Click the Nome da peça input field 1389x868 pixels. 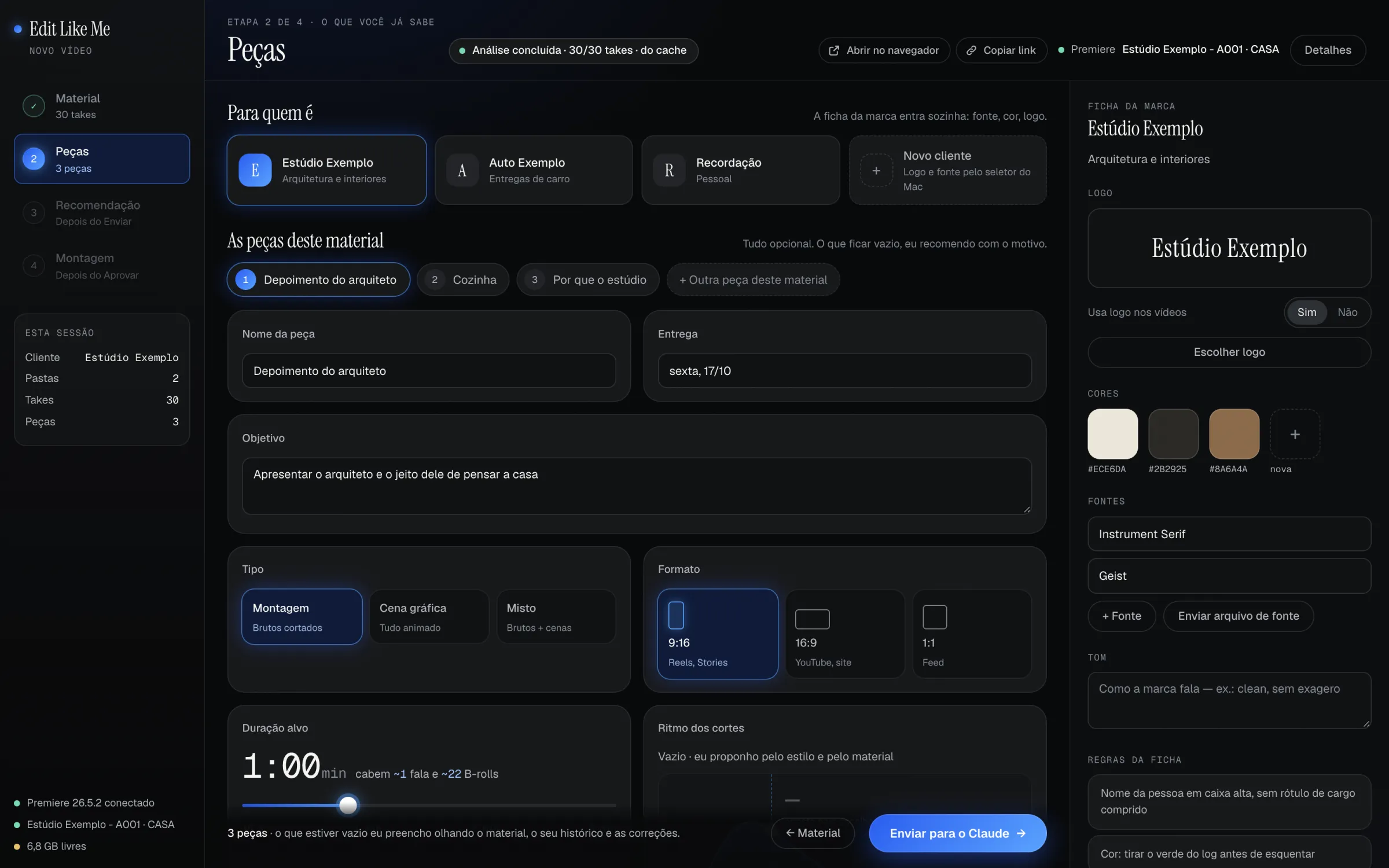click(x=429, y=371)
